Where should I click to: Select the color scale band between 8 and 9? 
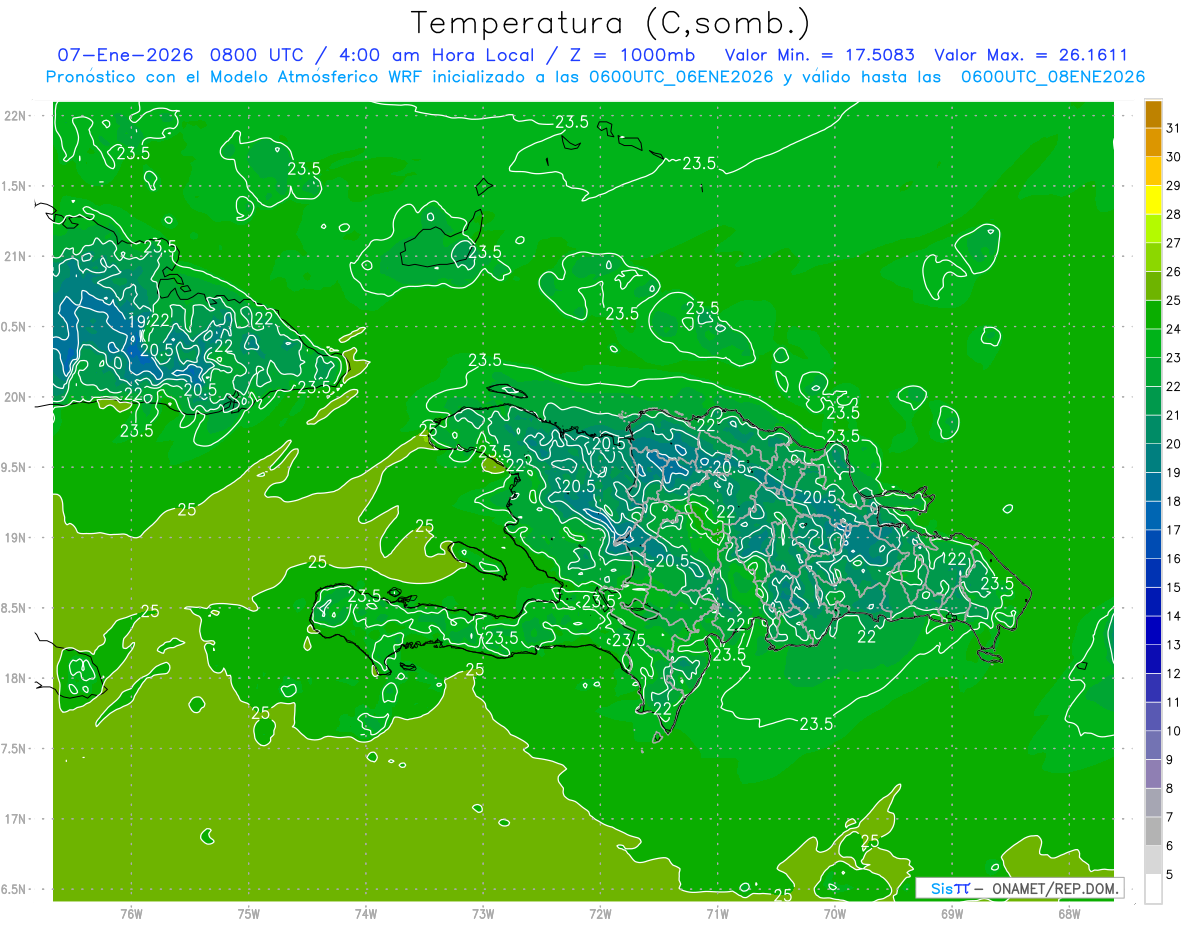1153,775
